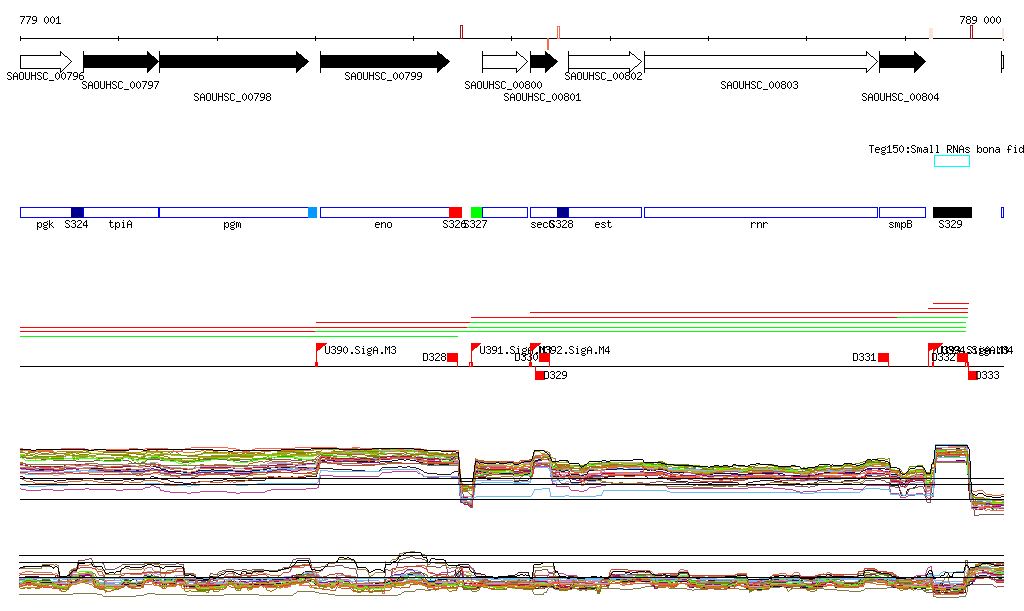Click the SAOUHSC_00802 white gene arrow
The width and height of the screenshot is (1024, 611).
click(604, 61)
